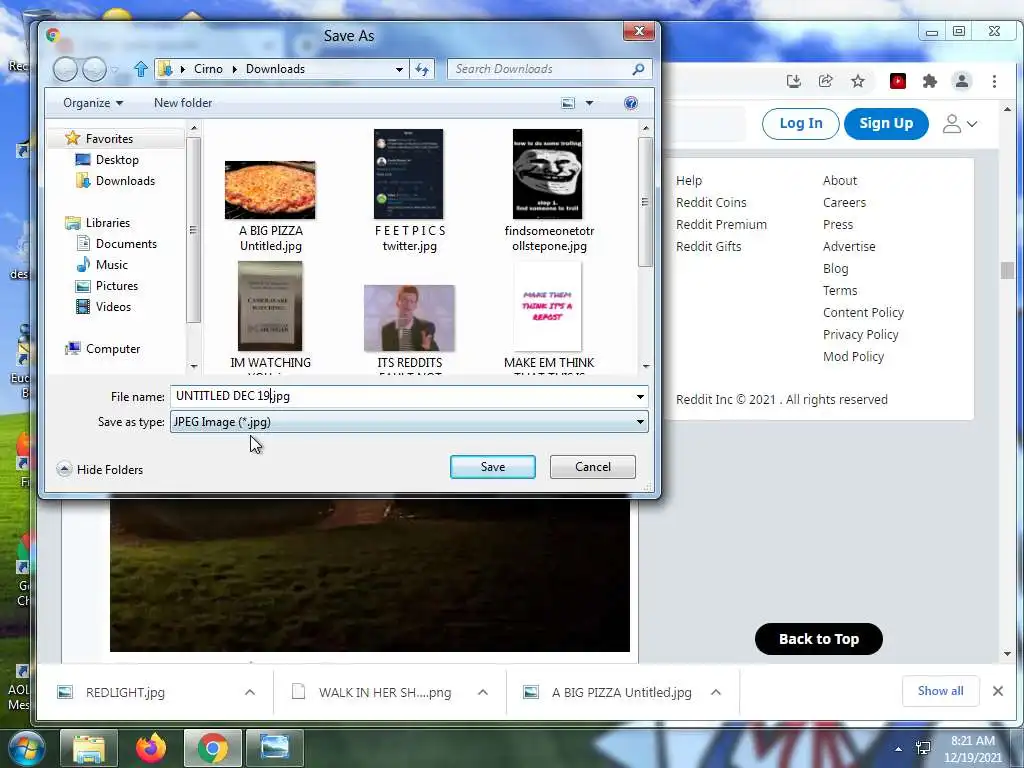
Task: Click Back to Top button
Action: point(818,639)
